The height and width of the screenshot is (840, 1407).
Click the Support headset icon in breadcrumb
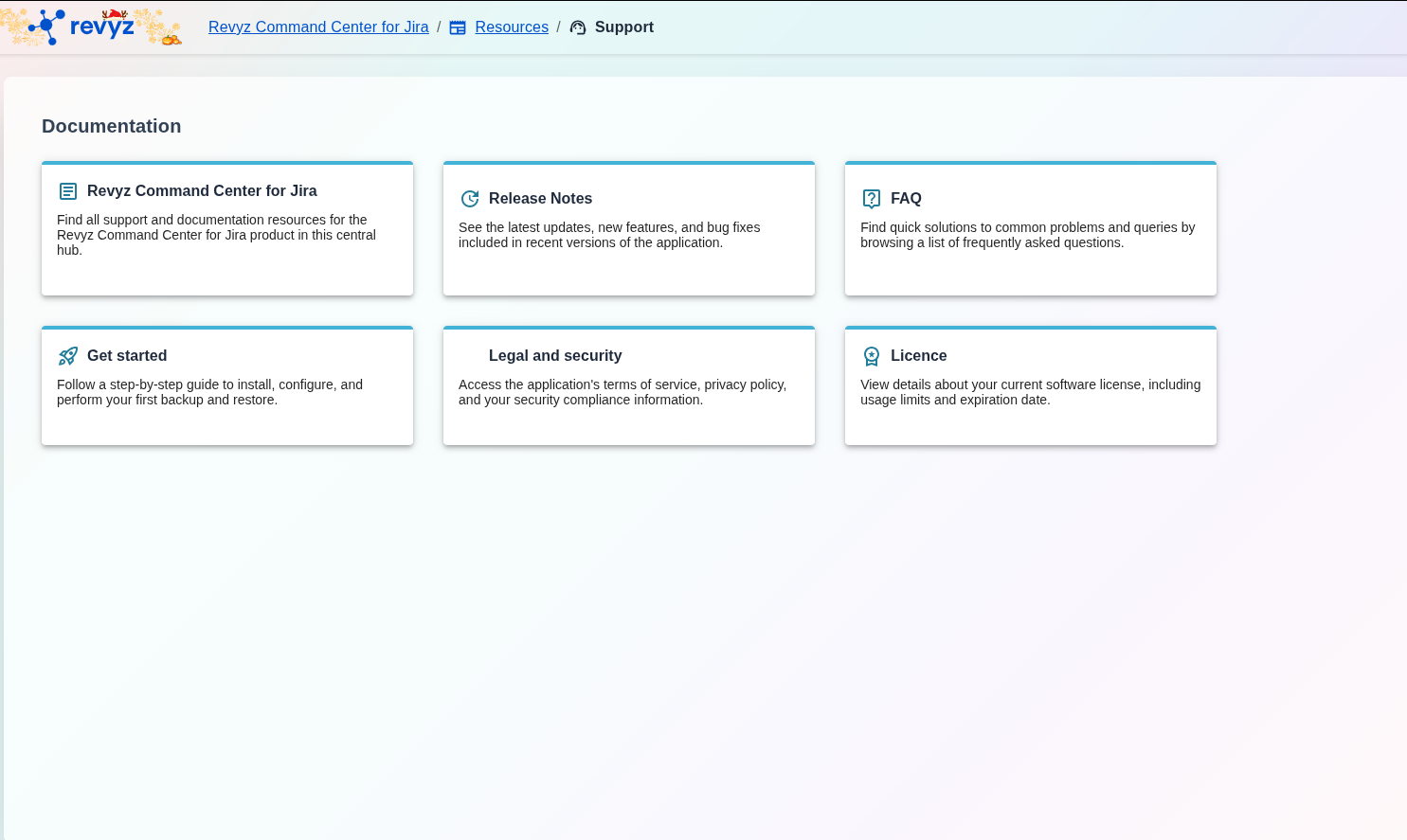point(578,27)
